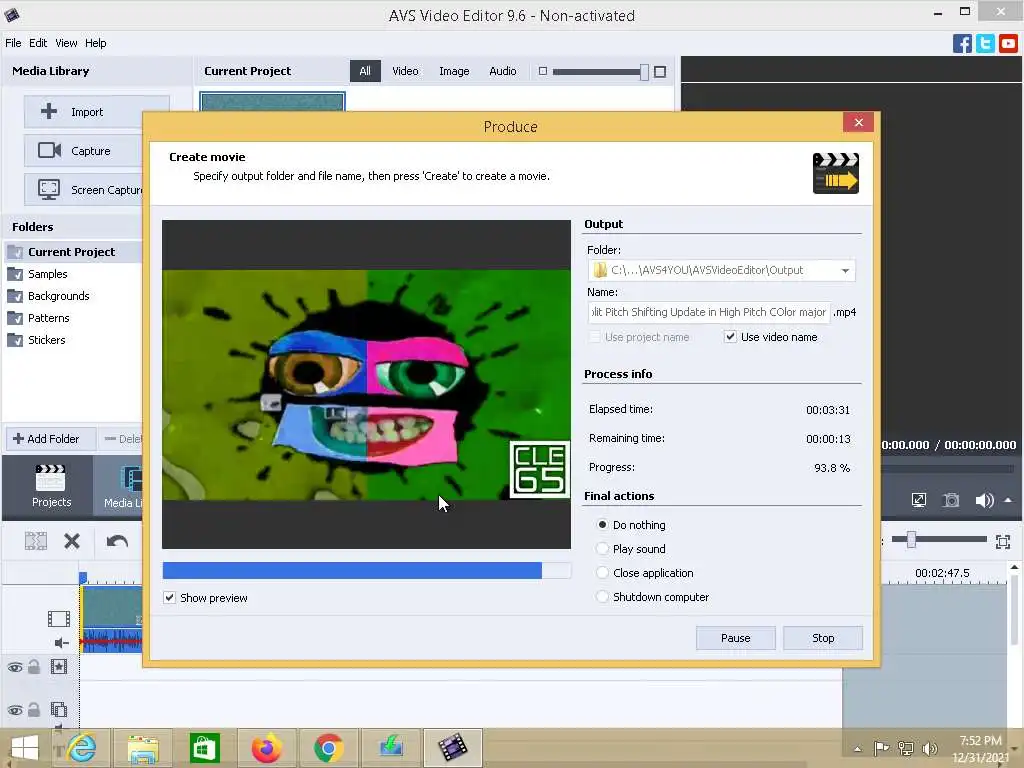Click the snapshot camera icon in preview
This screenshot has width=1024, height=768.
(952, 500)
